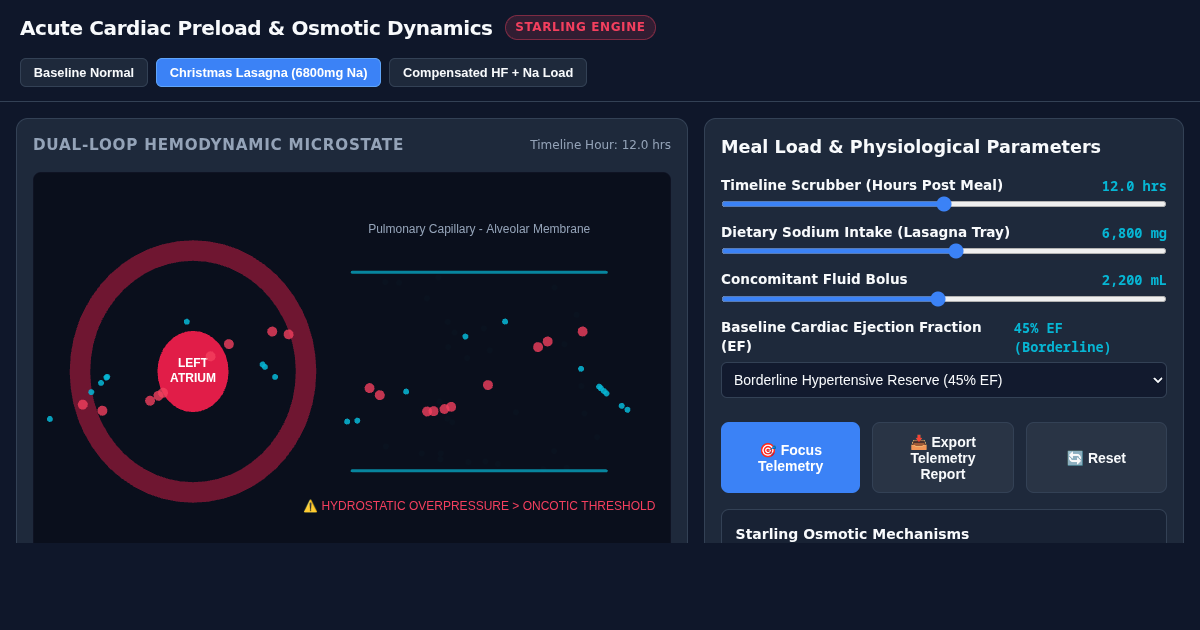The height and width of the screenshot is (630, 1200).
Task: Click 'Meal Load & Physiological Parameters' heading
Action: 911,147
